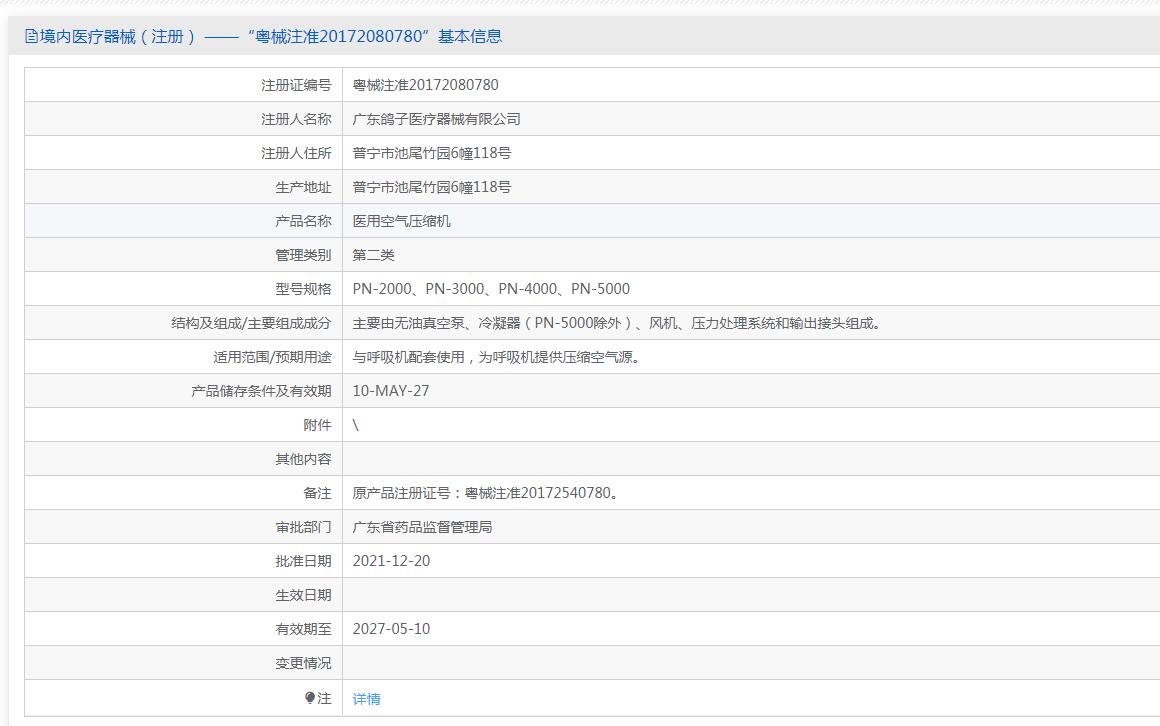
Task: Click the document icon beside the page title
Action: tap(31, 37)
